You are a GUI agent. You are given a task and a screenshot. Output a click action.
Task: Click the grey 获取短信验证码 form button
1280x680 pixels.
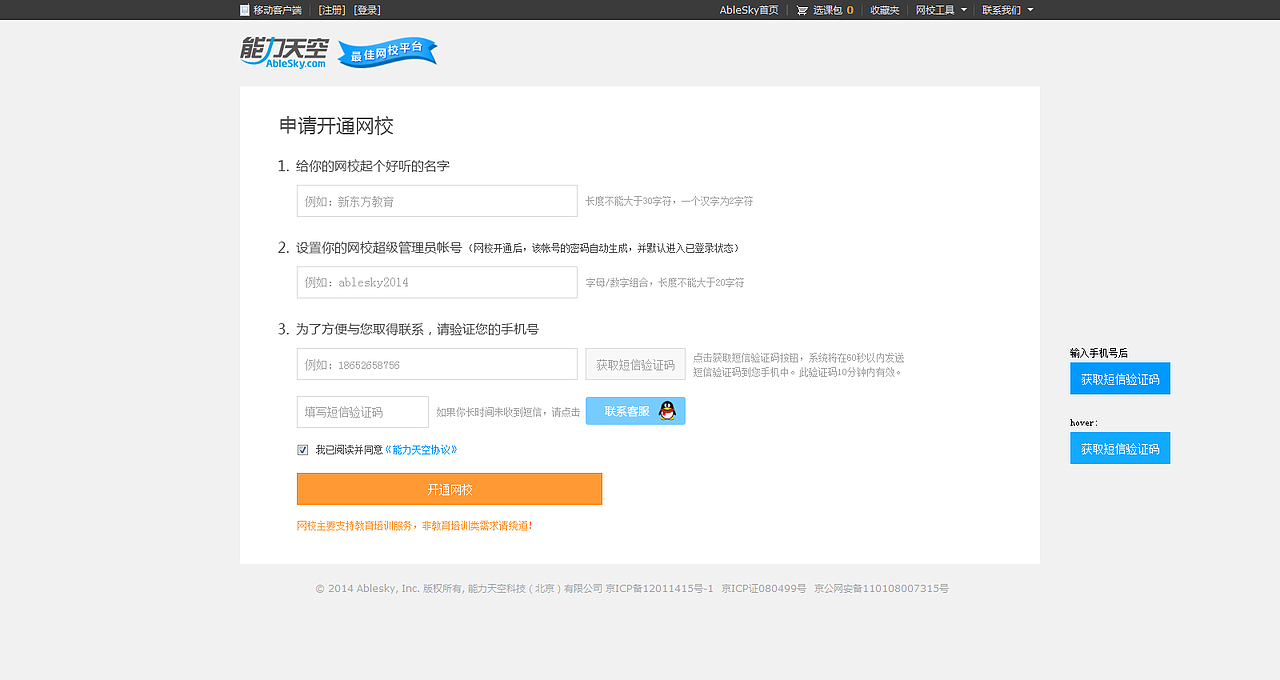(635, 364)
